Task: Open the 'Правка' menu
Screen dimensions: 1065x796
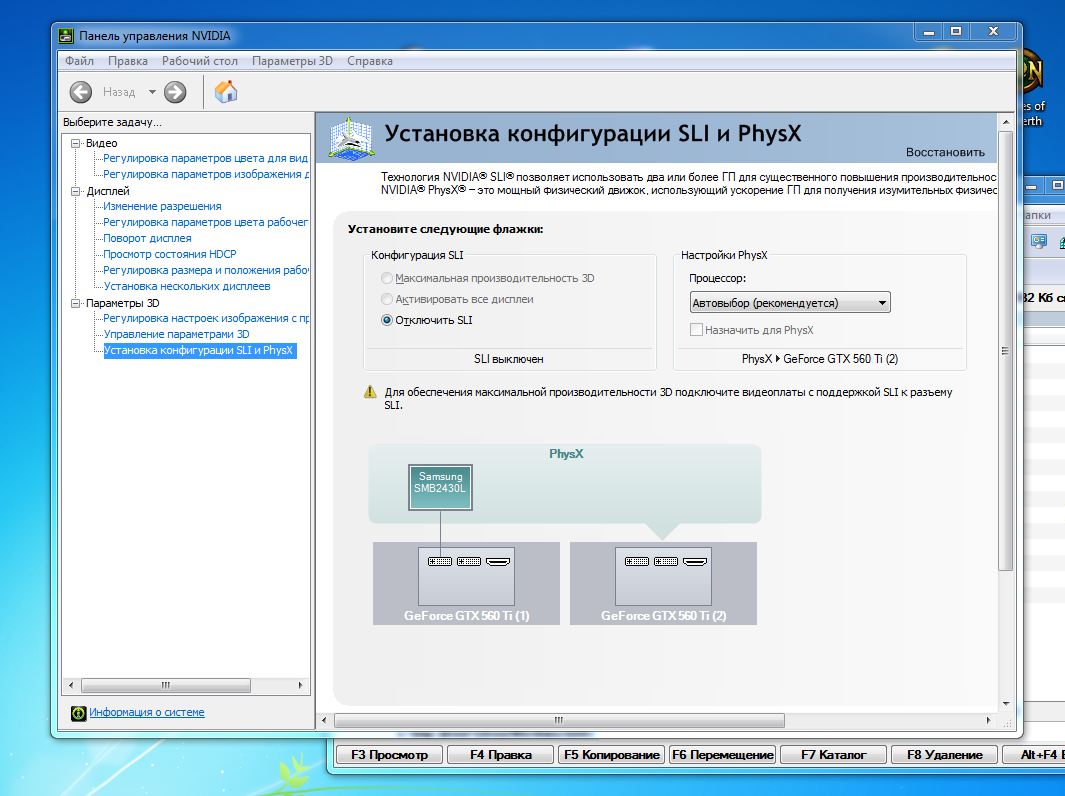Action: pyautogui.click(x=128, y=60)
